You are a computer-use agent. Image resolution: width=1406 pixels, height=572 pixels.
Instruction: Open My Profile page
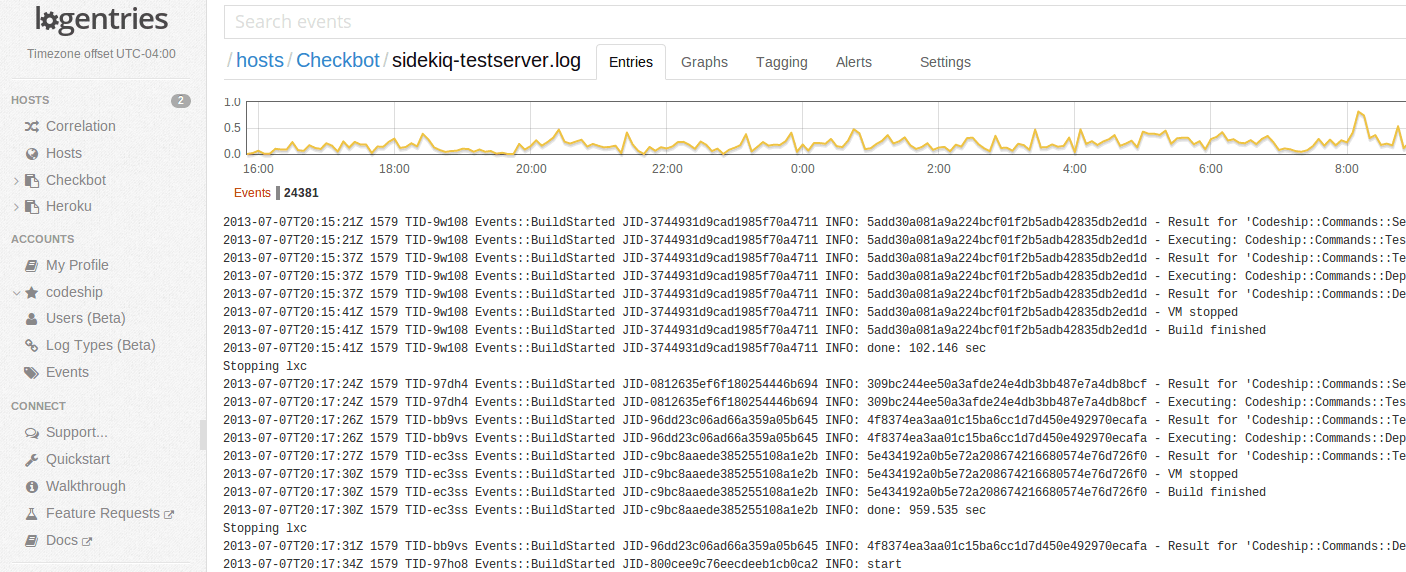(77, 265)
